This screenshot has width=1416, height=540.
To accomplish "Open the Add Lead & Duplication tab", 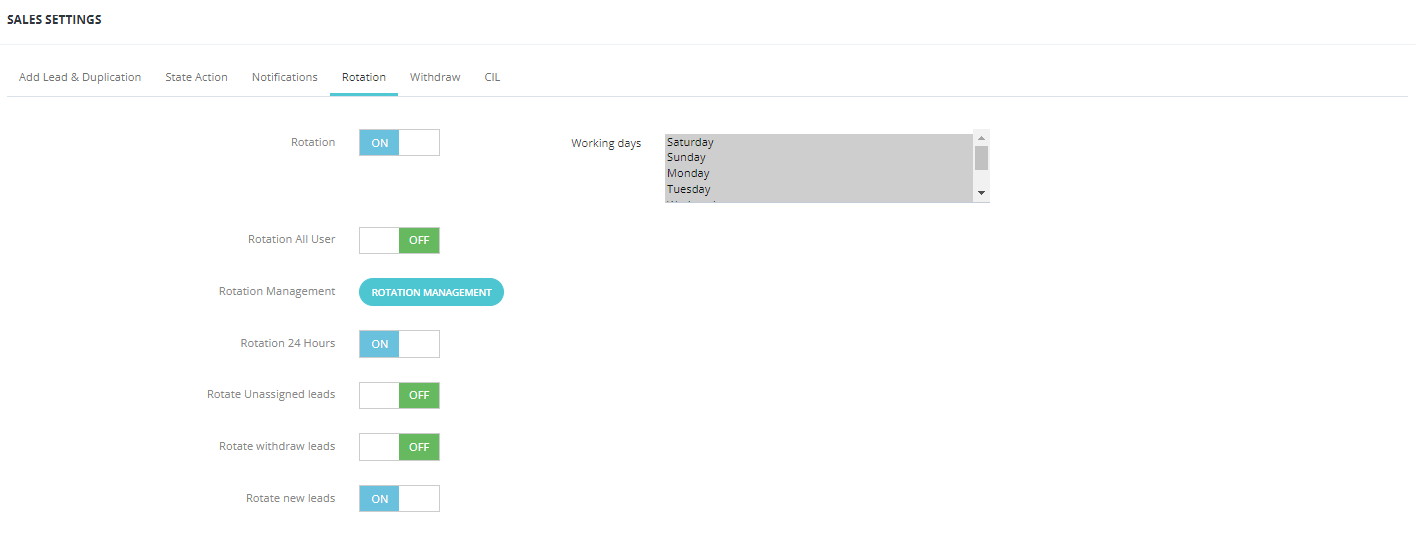I will coord(80,77).
